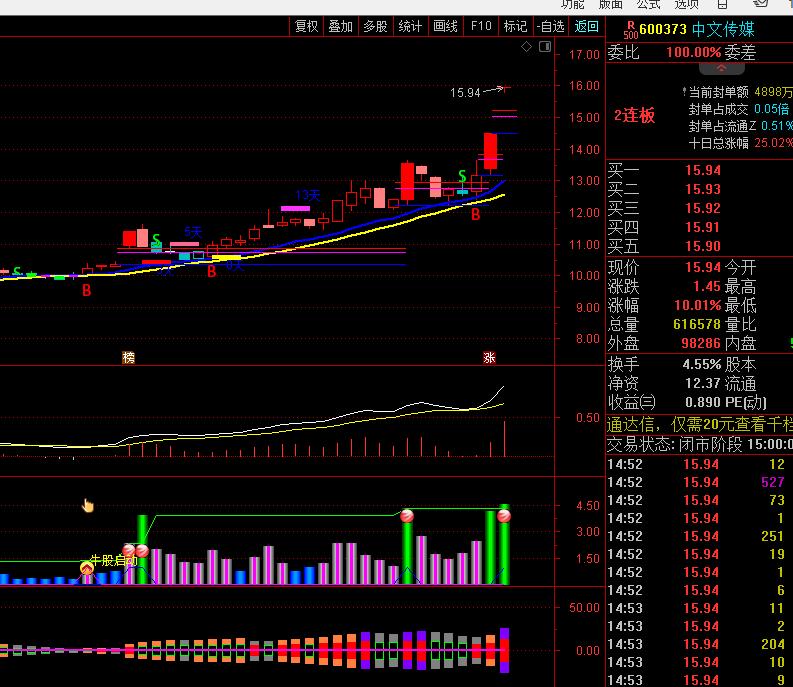Screen dimensions: 793x687
Task: Click the R 500 badge beside stock code
Action: 630,29
